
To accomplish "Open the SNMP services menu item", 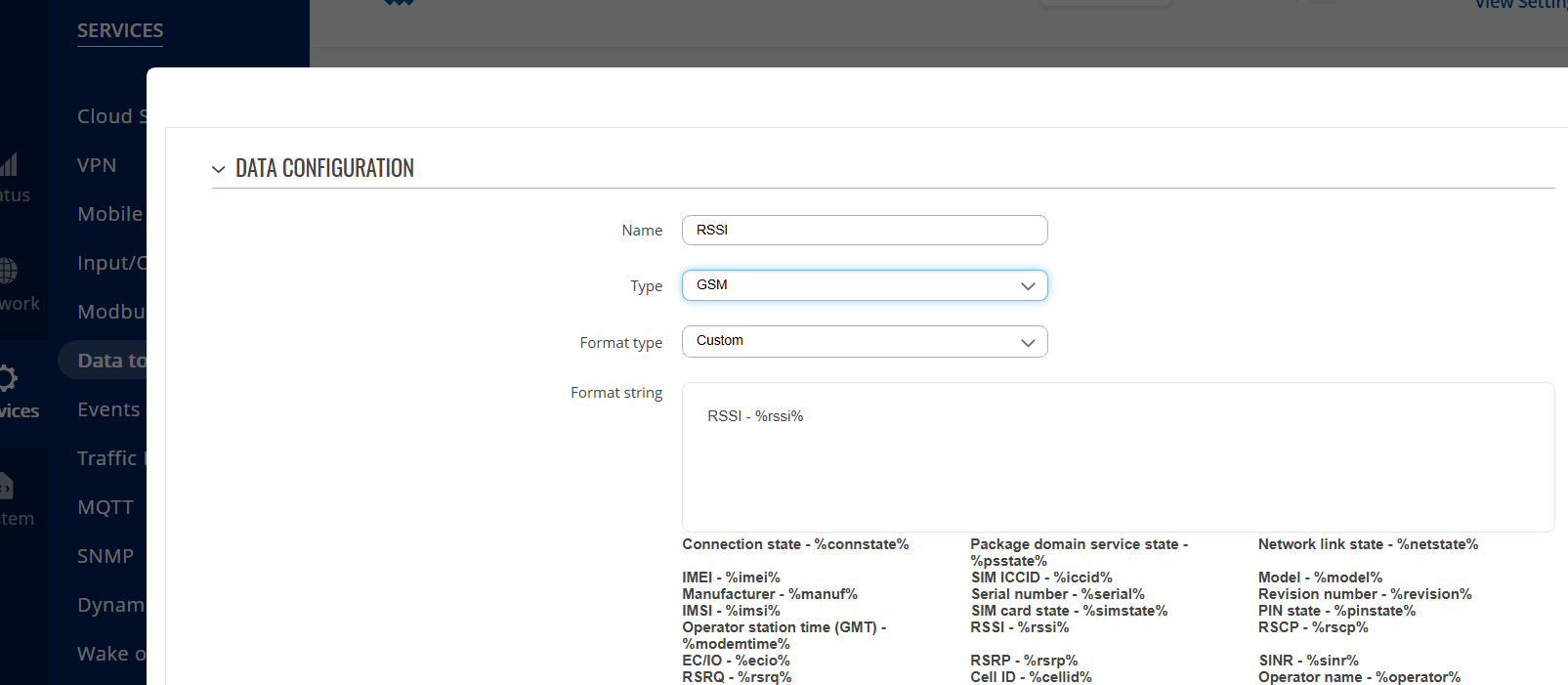I will point(106,556).
